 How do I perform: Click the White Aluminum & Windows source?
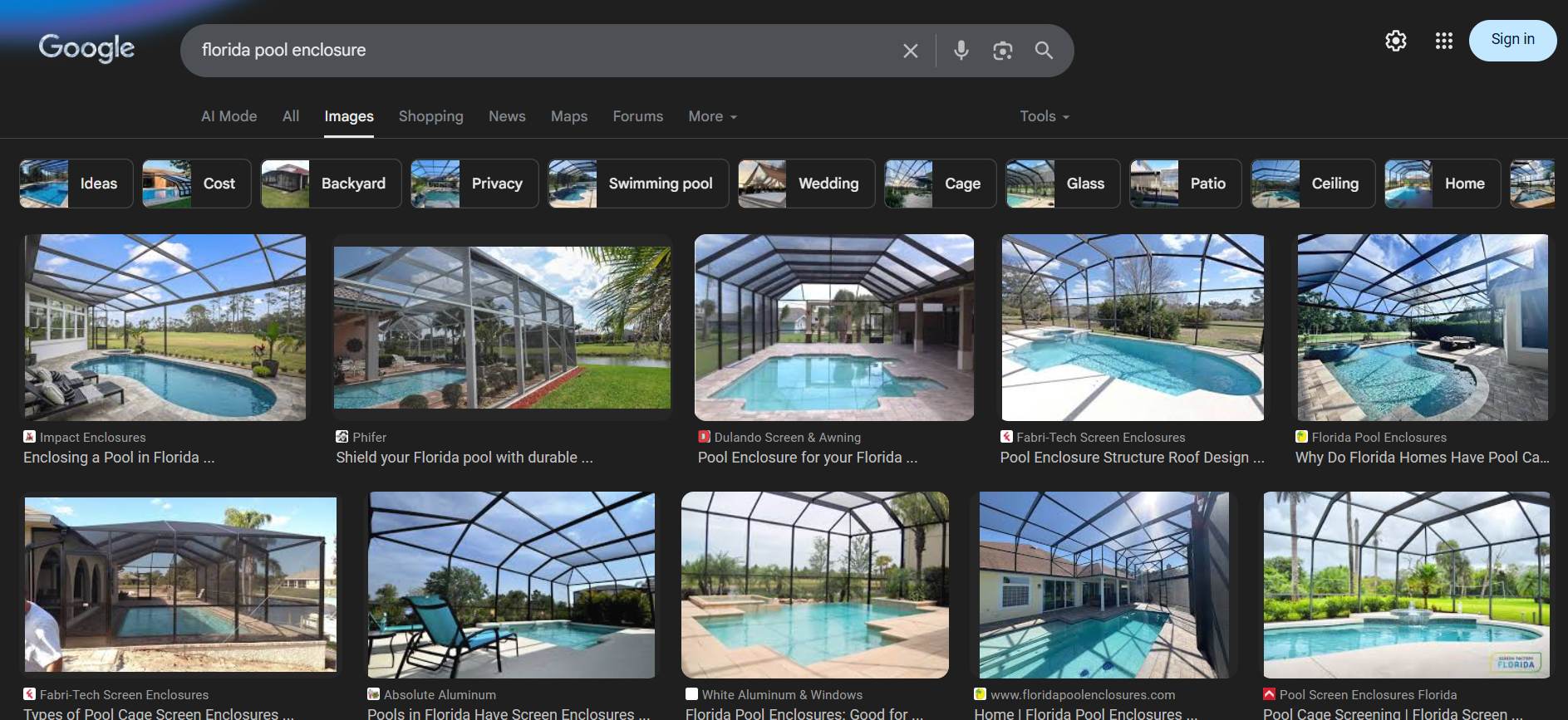coord(782,695)
